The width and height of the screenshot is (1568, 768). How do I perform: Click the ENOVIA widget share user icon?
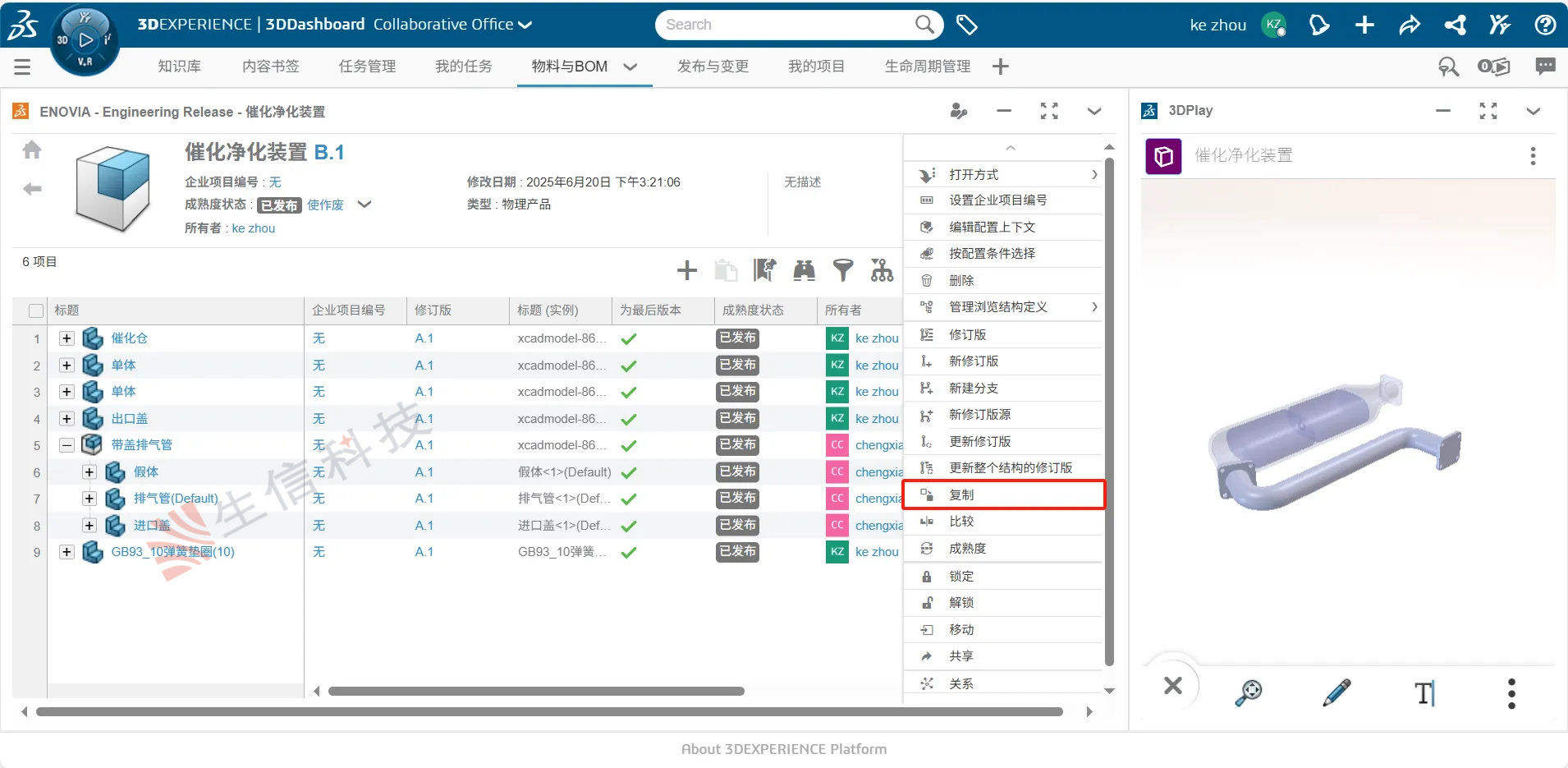click(958, 111)
